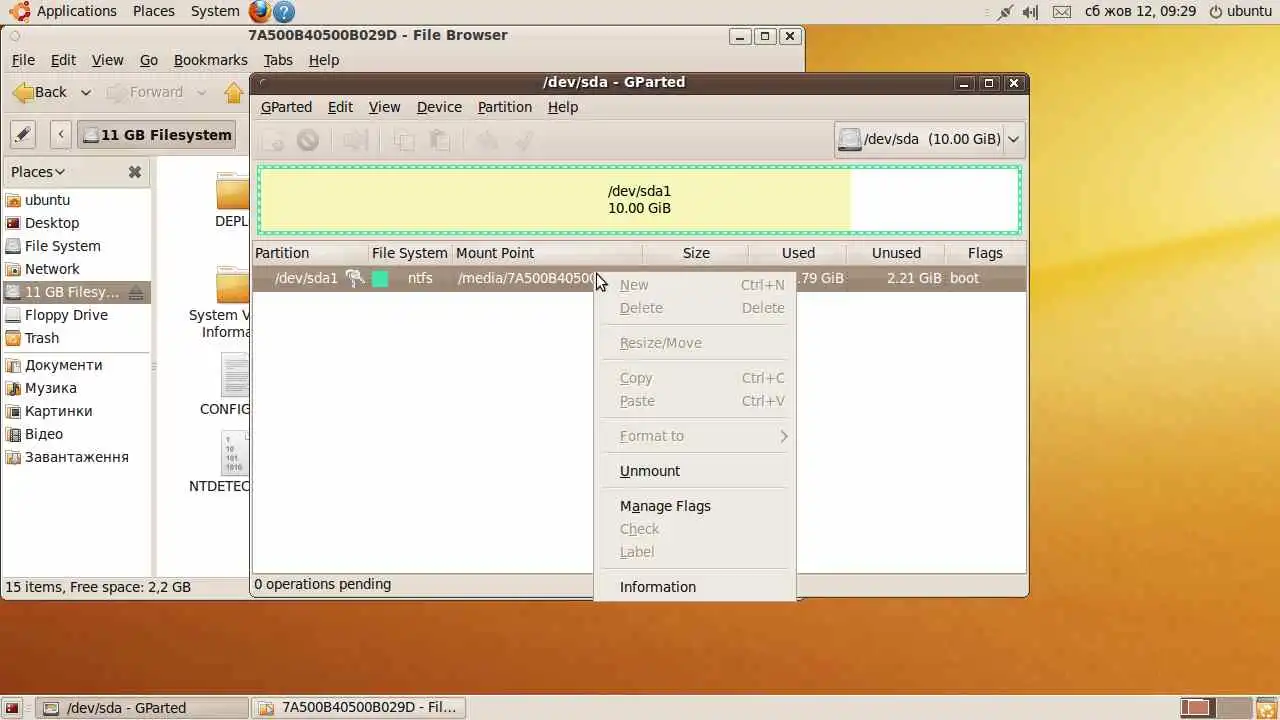
Task: Click the Delete partition toolbar icon in GParted
Action: 308,140
